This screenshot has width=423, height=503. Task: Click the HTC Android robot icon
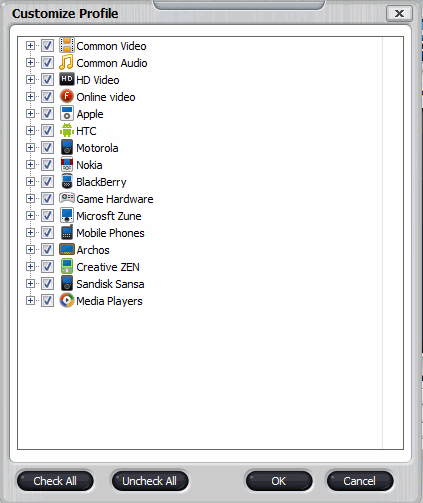click(67, 130)
